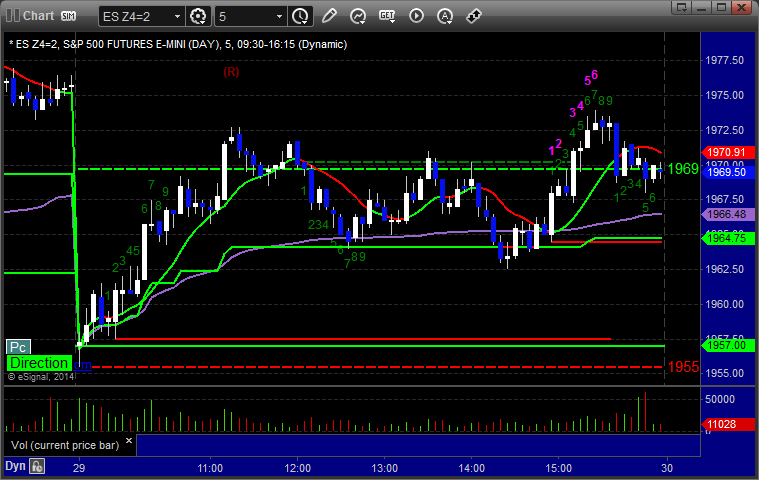Click the Vol (current price bar) study label

click(65, 445)
